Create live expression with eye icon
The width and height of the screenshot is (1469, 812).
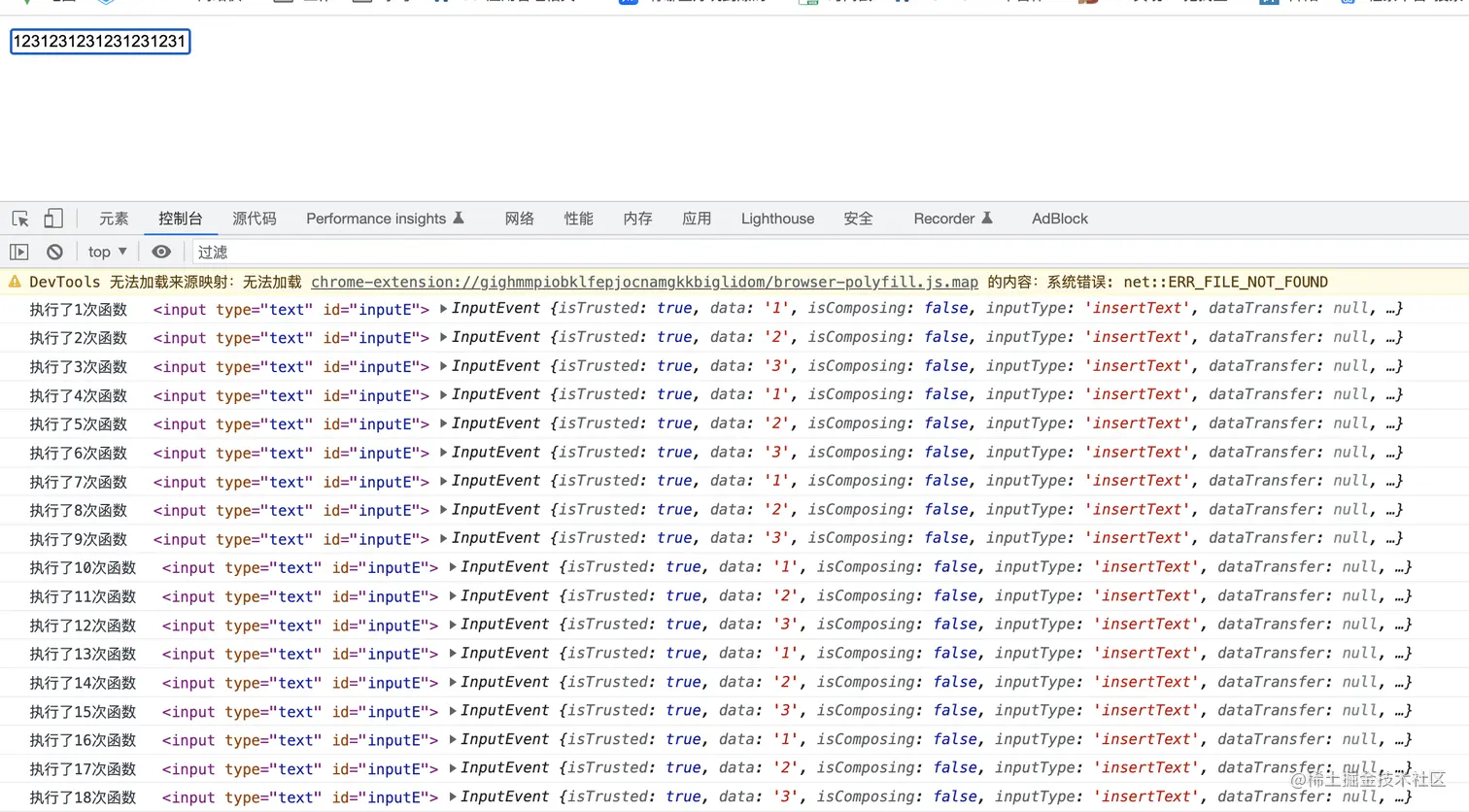(161, 252)
